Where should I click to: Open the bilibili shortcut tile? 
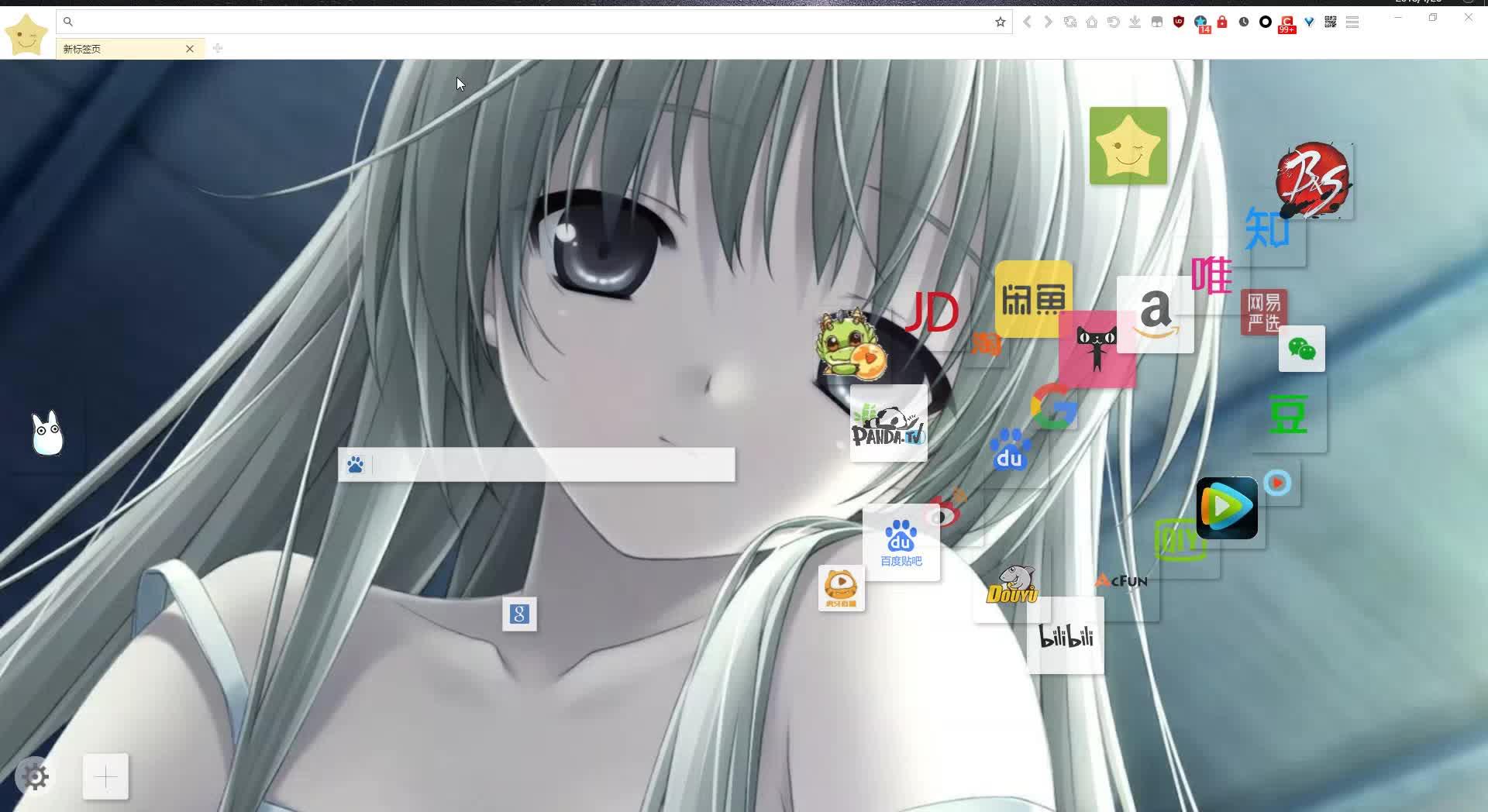click(1066, 635)
